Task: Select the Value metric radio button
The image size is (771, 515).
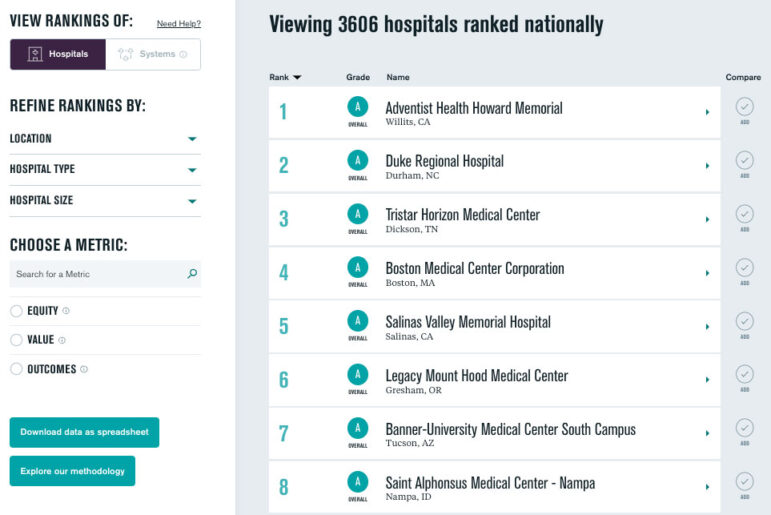Action: (x=16, y=340)
